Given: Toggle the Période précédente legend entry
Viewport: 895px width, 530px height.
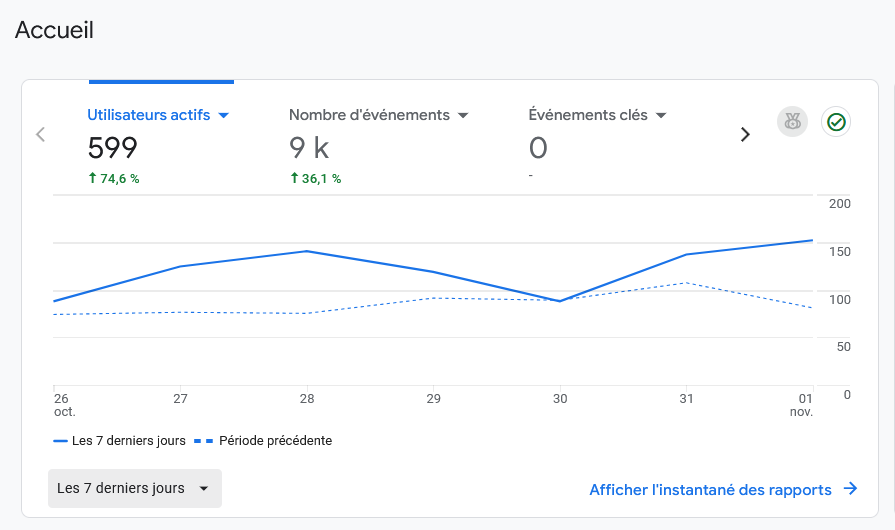Looking at the screenshot, I should pyautogui.click(x=263, y=440).
